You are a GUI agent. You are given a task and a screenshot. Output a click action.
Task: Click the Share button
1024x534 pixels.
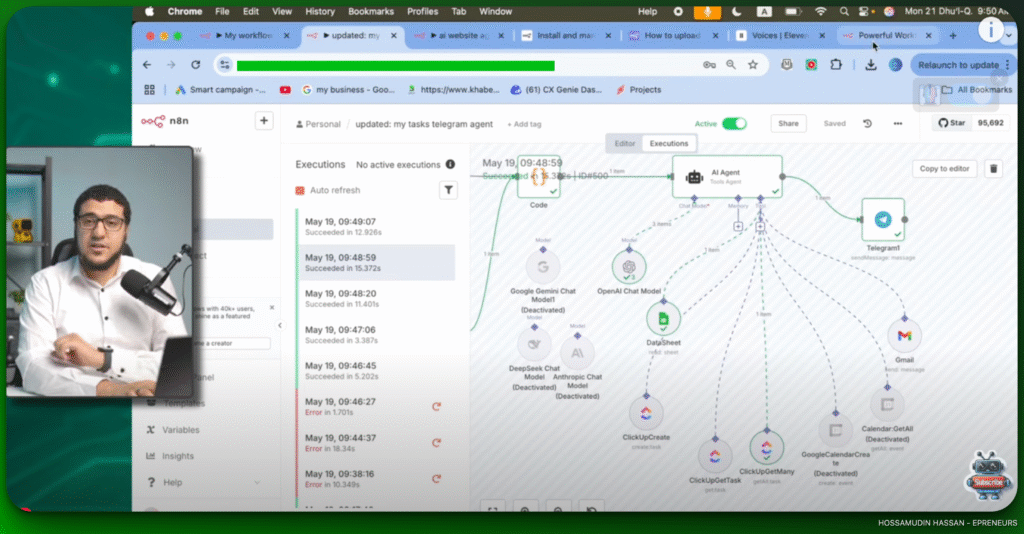tap(788, 123)
